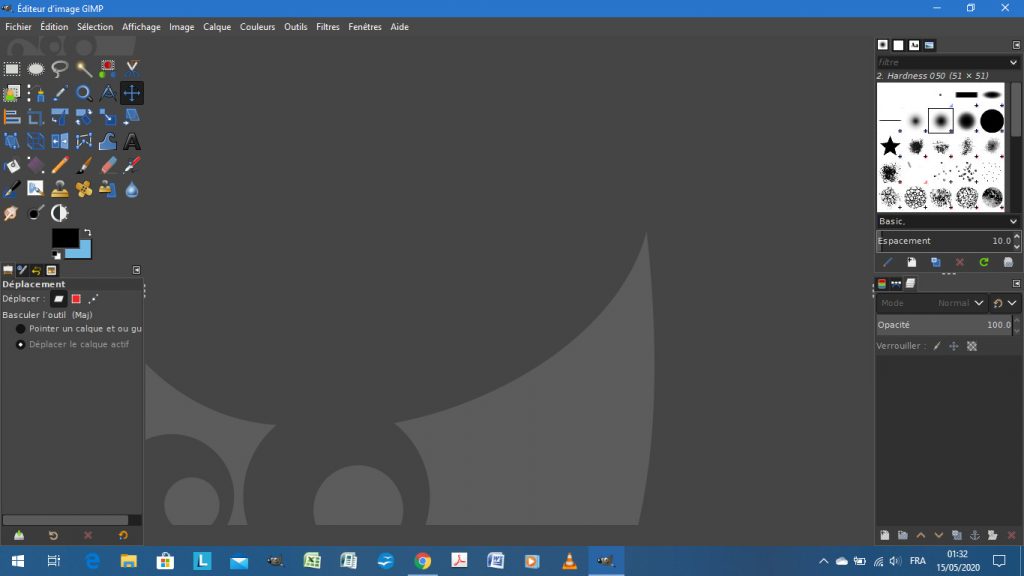Launch Google Chrome from the taskbar

421,561
